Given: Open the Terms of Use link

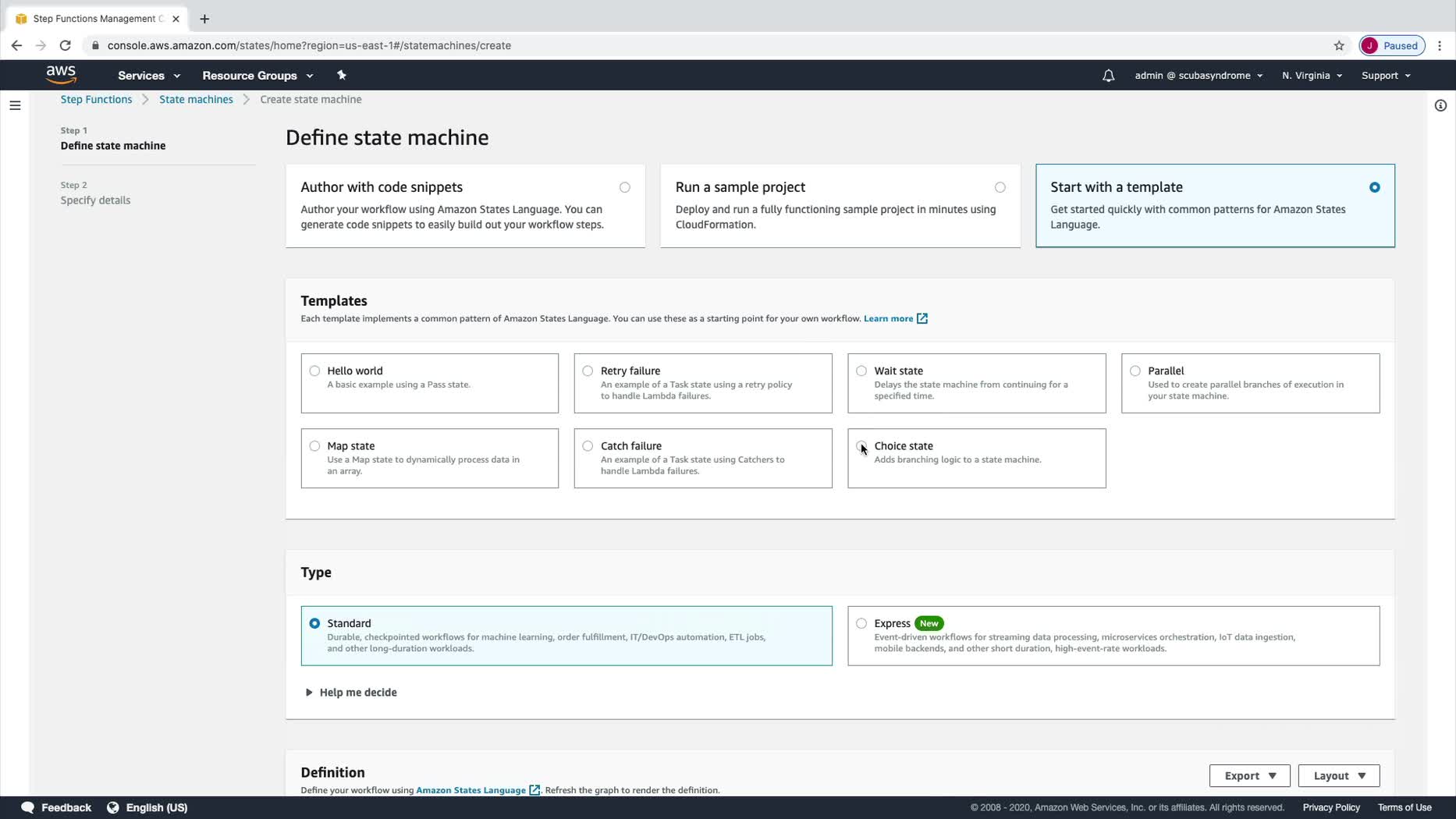Looking at the screenshot, I should coord(1405,807).
